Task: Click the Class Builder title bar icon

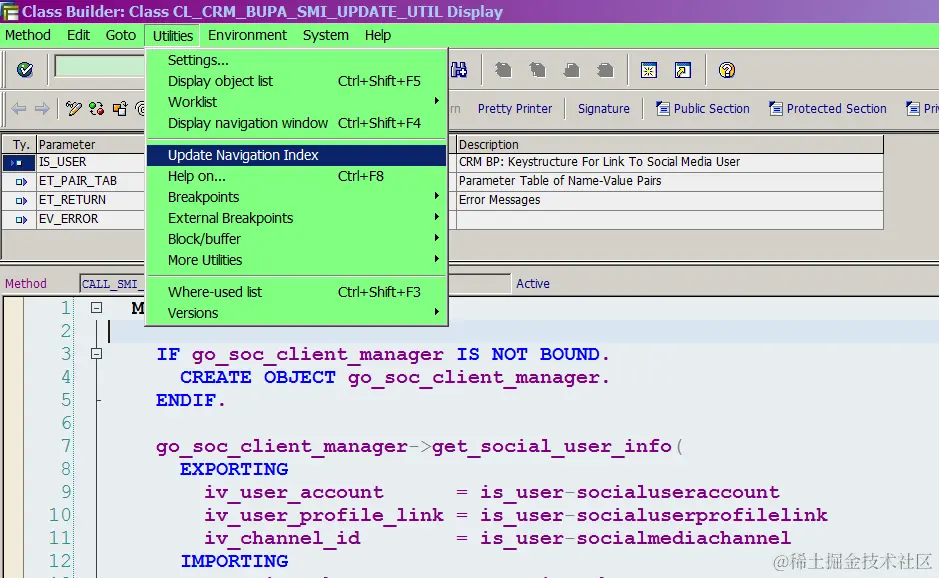Action: click(x=10, y=11)
